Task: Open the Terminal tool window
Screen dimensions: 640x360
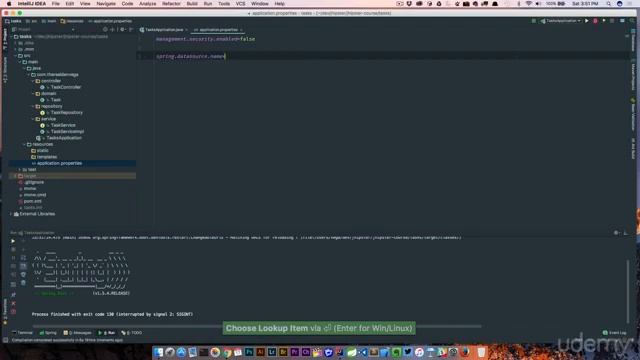Action: [22, 333]
